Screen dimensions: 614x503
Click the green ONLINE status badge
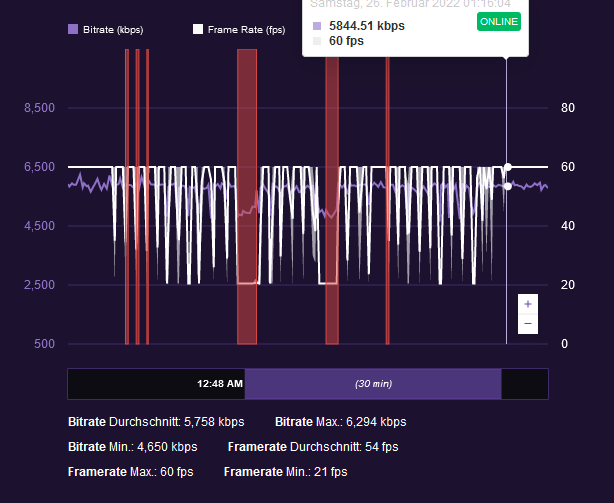coord(498,22)
